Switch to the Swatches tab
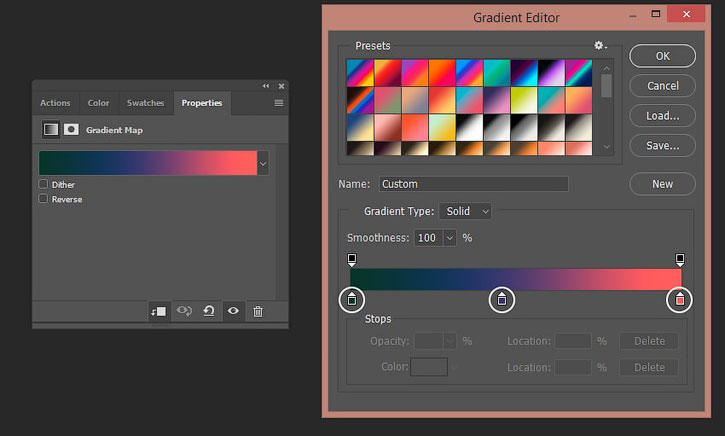 146,103
